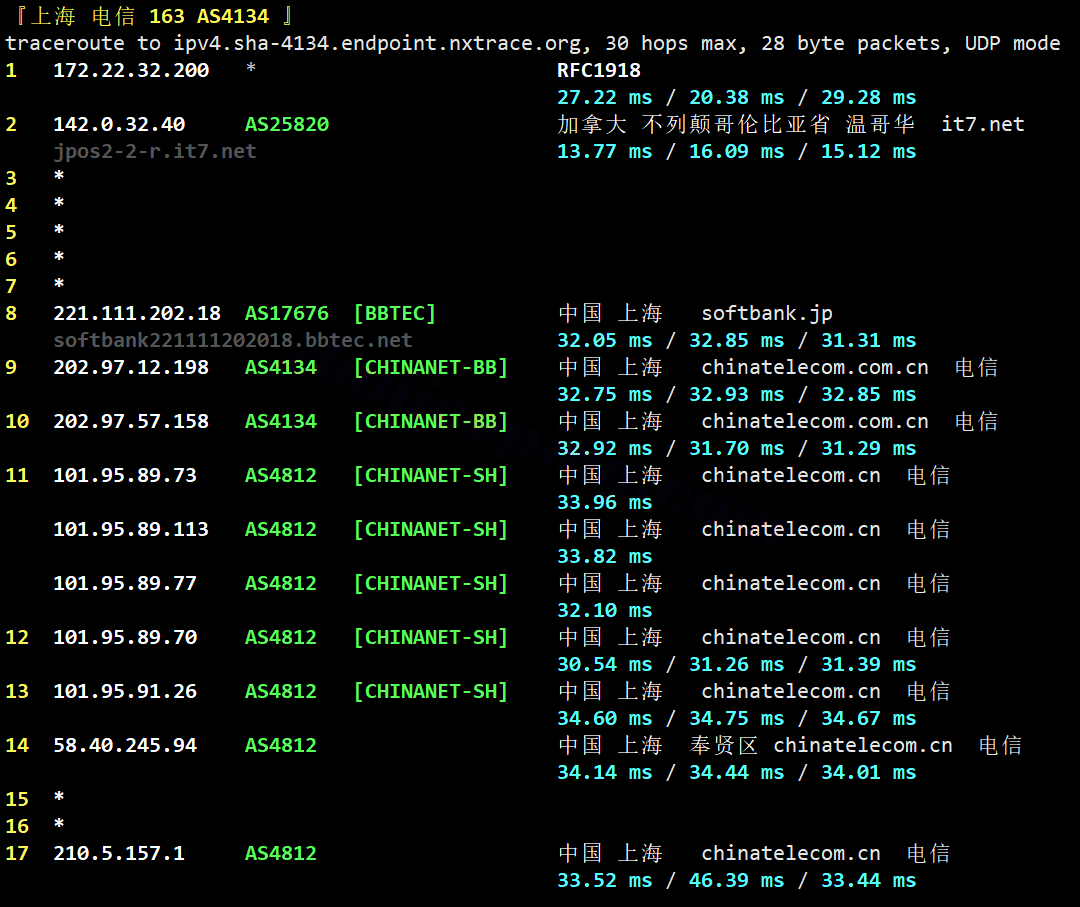The width and height of the screenshot is (1080, 907).
Task: Select latency 33.52 ms on hop 17
Action: 605,880
